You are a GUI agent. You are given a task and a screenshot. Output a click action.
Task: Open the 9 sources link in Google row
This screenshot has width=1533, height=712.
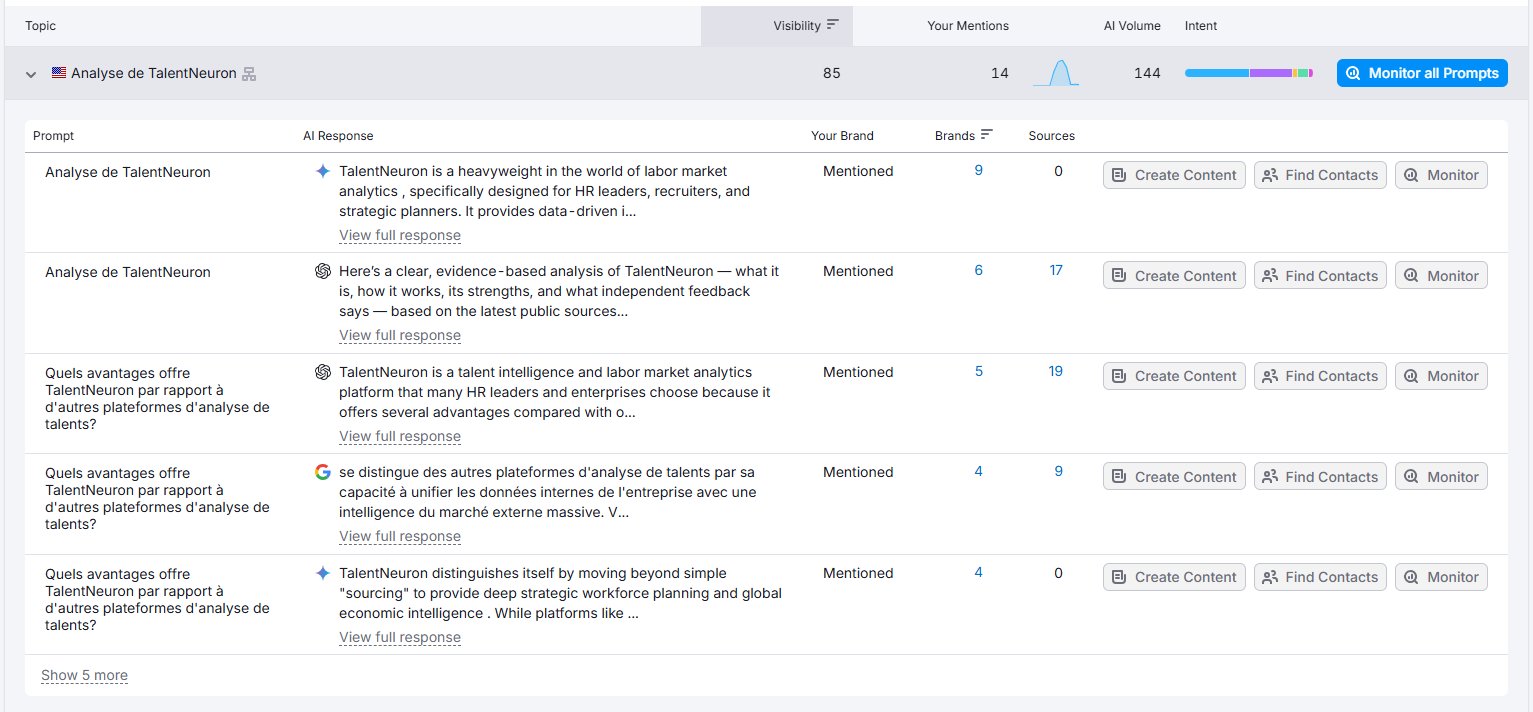click(1058, 472)
